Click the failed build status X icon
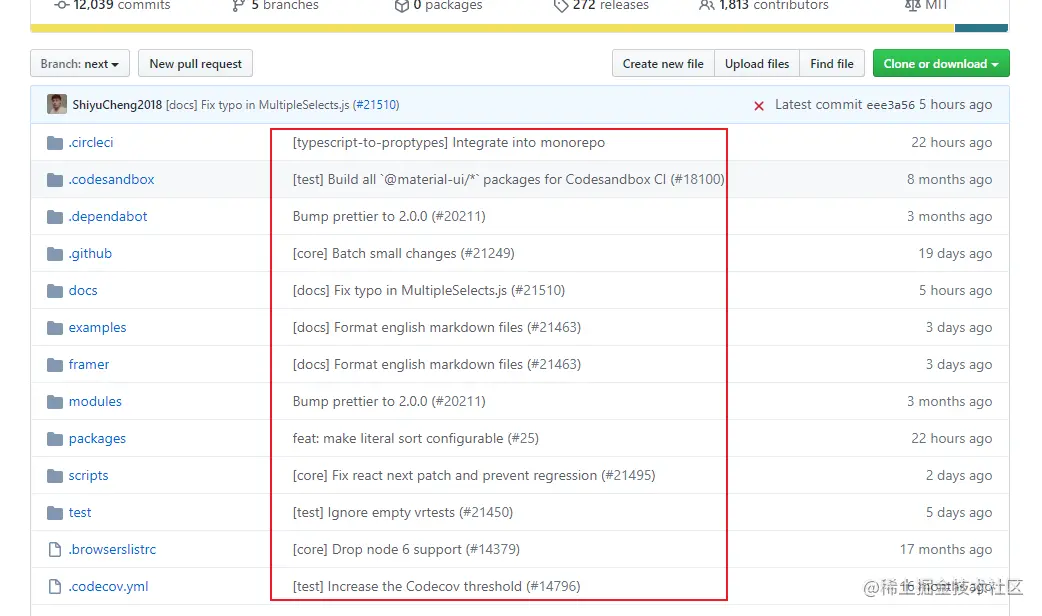This screenshot has width=1042, height=616. pyautogui.click(x=759, y=106)
